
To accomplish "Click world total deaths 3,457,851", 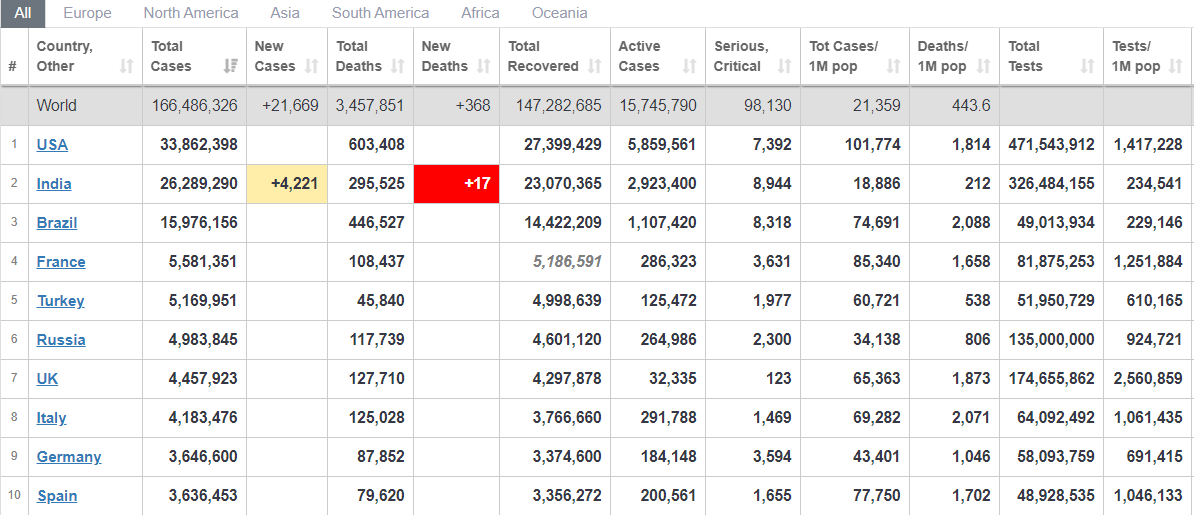I will tap(370, 106).
